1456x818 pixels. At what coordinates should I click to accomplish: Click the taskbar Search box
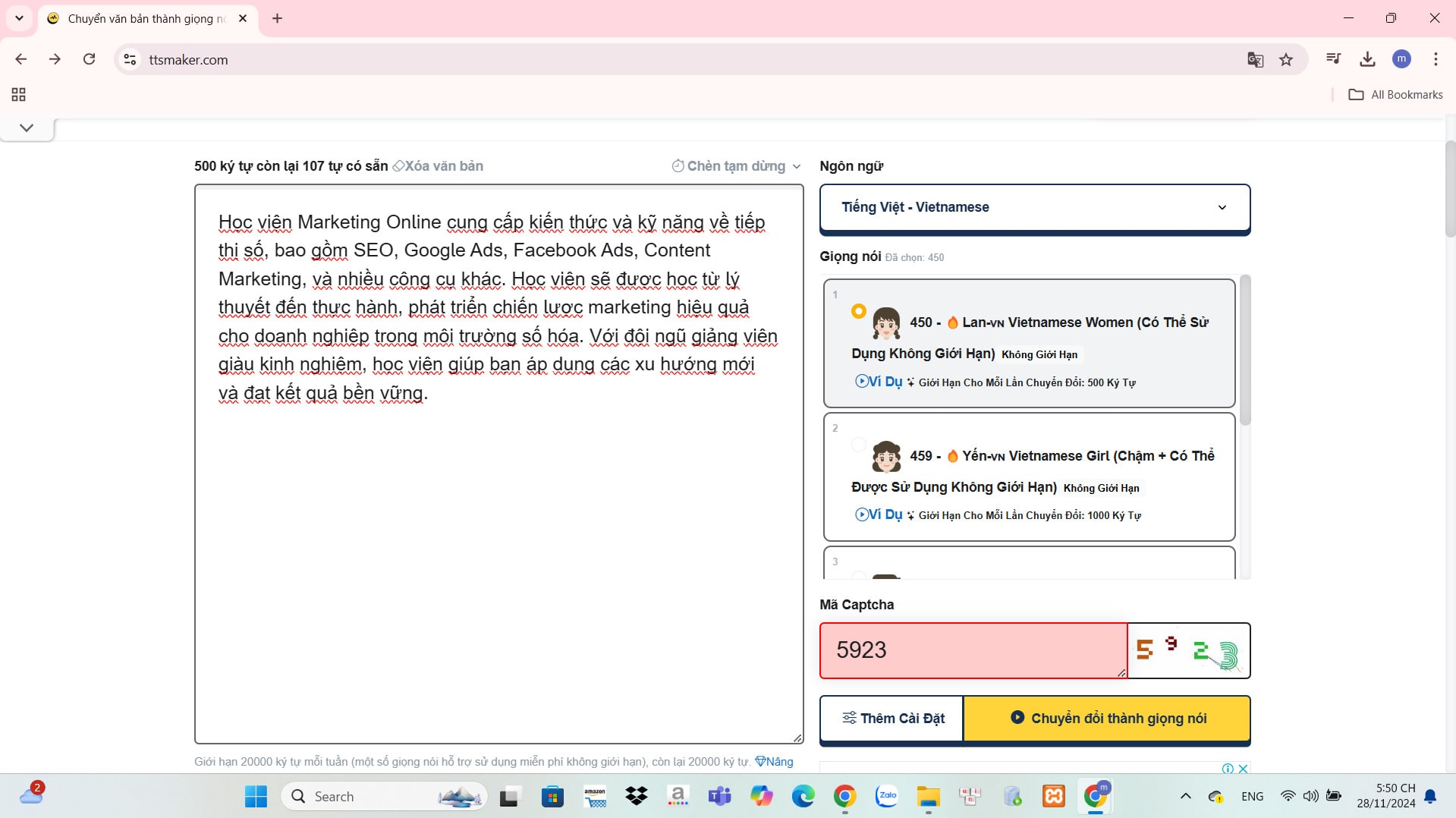click(x=384, y=796)
